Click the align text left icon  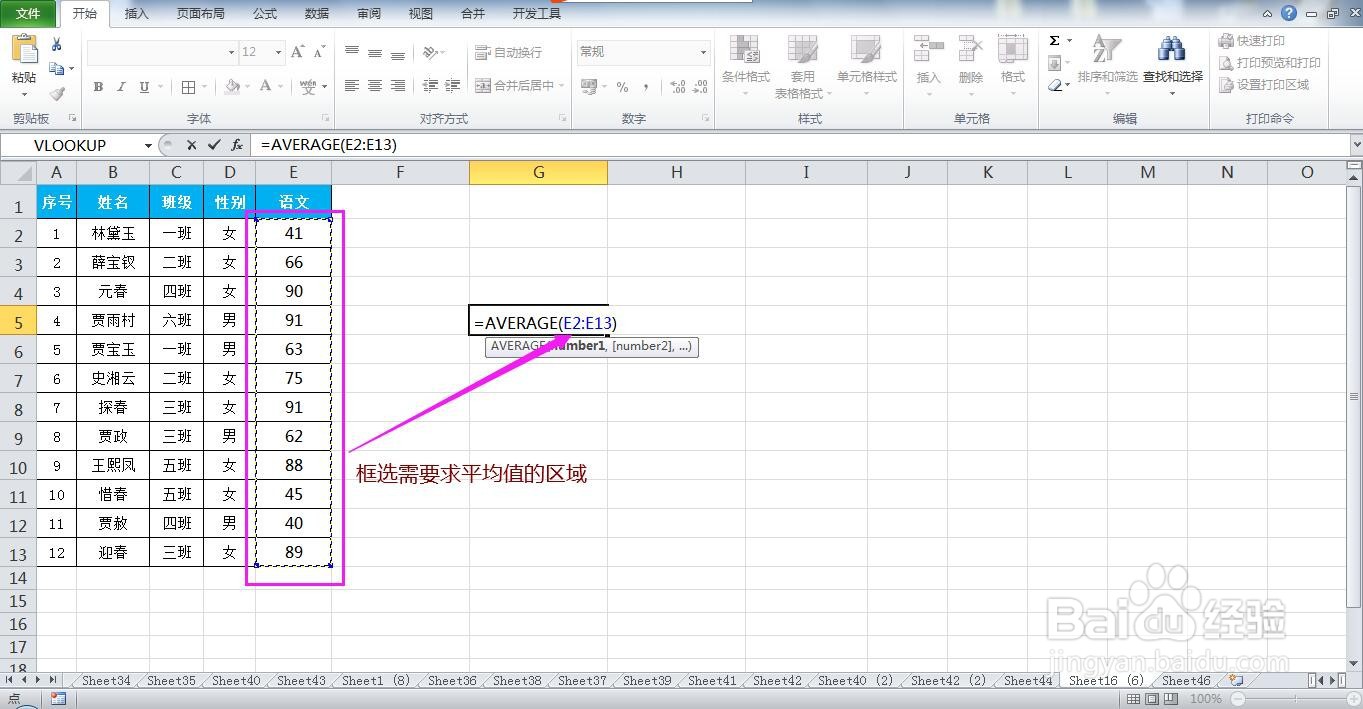click(x=352, y=86)
